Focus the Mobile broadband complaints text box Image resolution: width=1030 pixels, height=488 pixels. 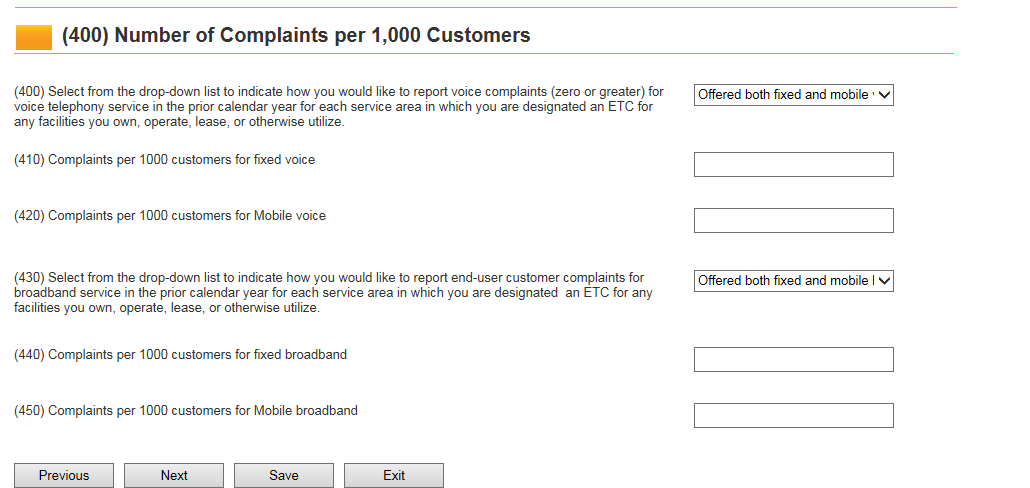[793, 416]
